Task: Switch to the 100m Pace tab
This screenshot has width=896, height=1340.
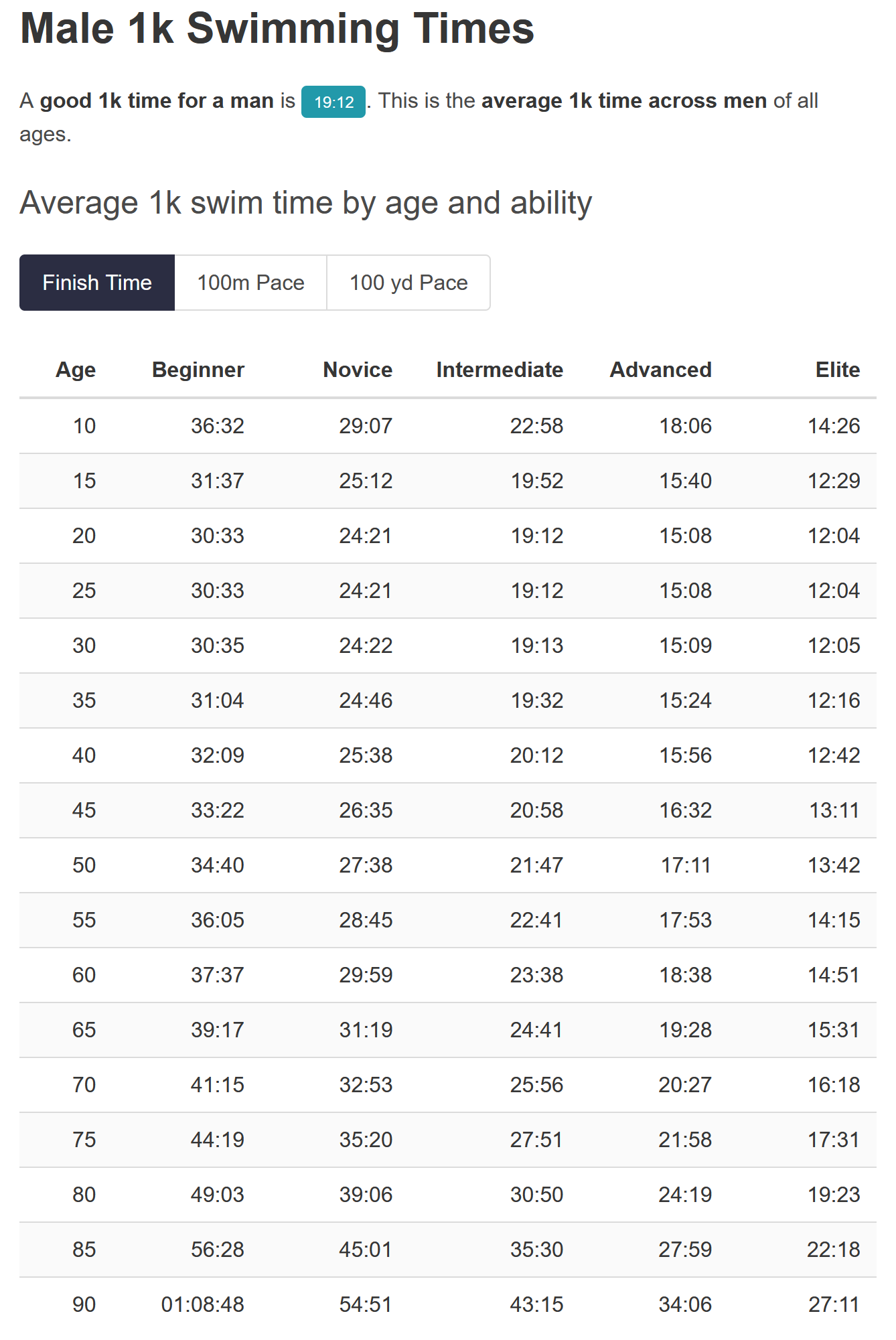Action: pos(250,283)
